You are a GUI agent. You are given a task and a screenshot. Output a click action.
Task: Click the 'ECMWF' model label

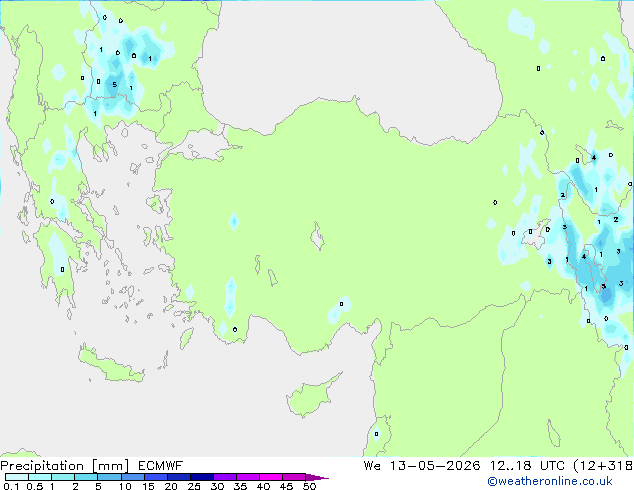pos(161,466)
